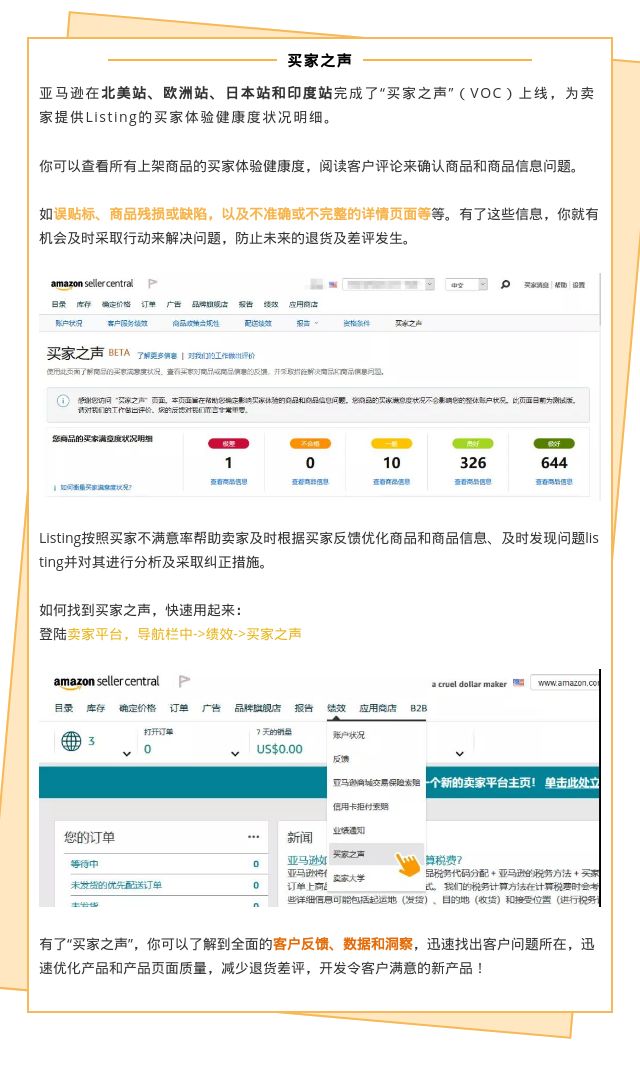The height and width of the screenshot is (1074, 640).
Task: Click the Amazon Seller Central logo on the 买家之声 dashboard
Action: click(x=92, y=284)
